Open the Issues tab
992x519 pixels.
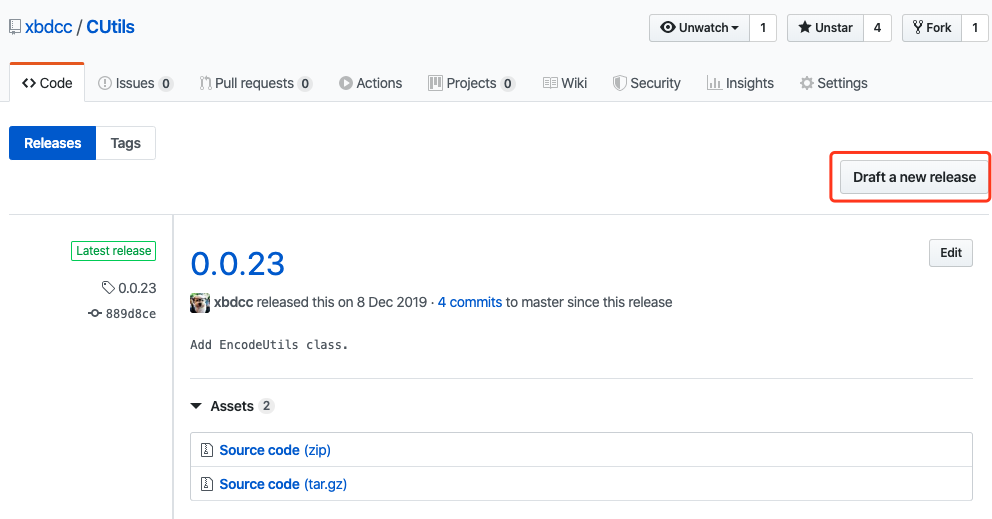[135, 83]
